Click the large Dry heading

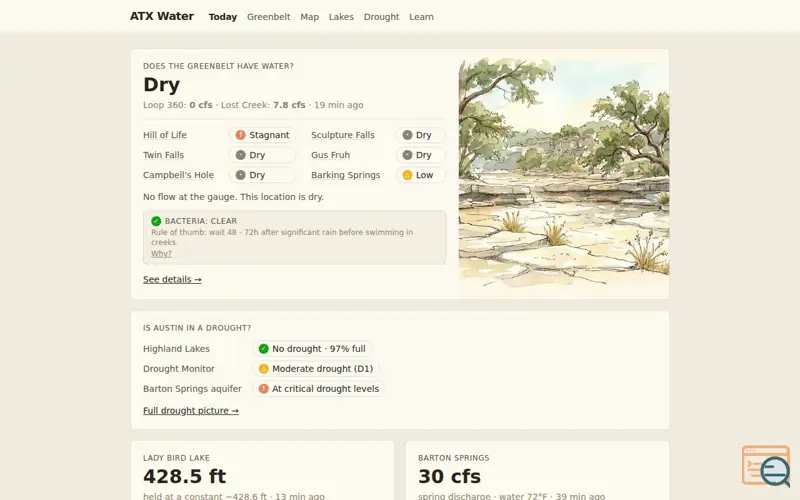coord(161,84)
